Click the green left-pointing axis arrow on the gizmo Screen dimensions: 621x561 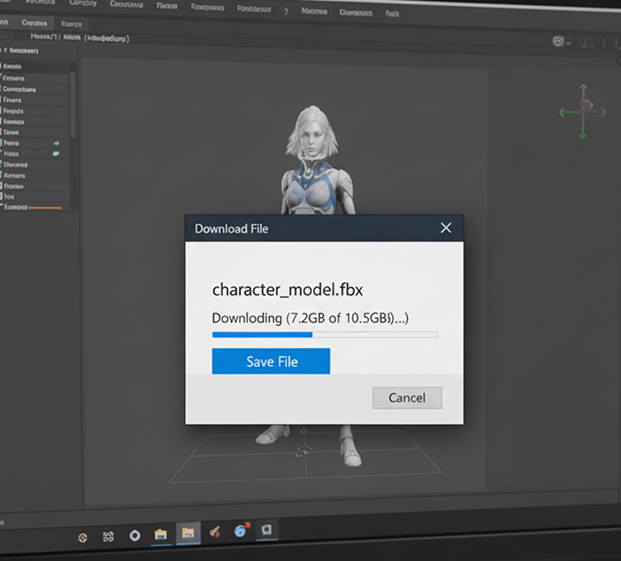tap(563, 111)
